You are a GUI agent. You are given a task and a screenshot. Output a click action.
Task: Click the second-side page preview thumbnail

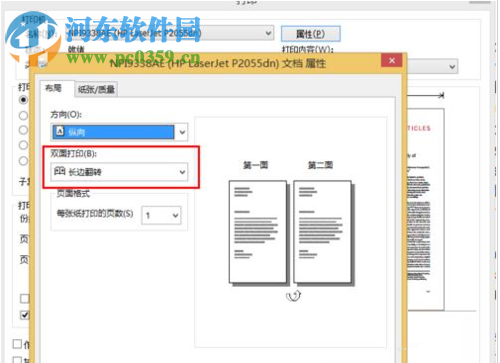(x=323, y=232)
